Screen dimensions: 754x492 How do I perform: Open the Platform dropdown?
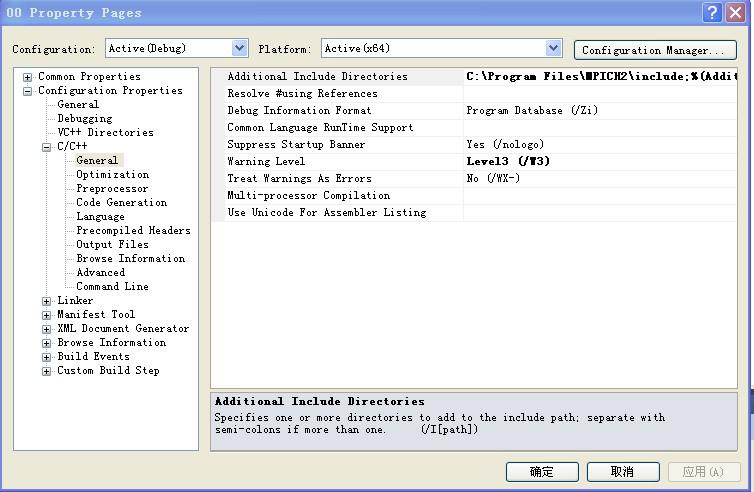(553, 48)
